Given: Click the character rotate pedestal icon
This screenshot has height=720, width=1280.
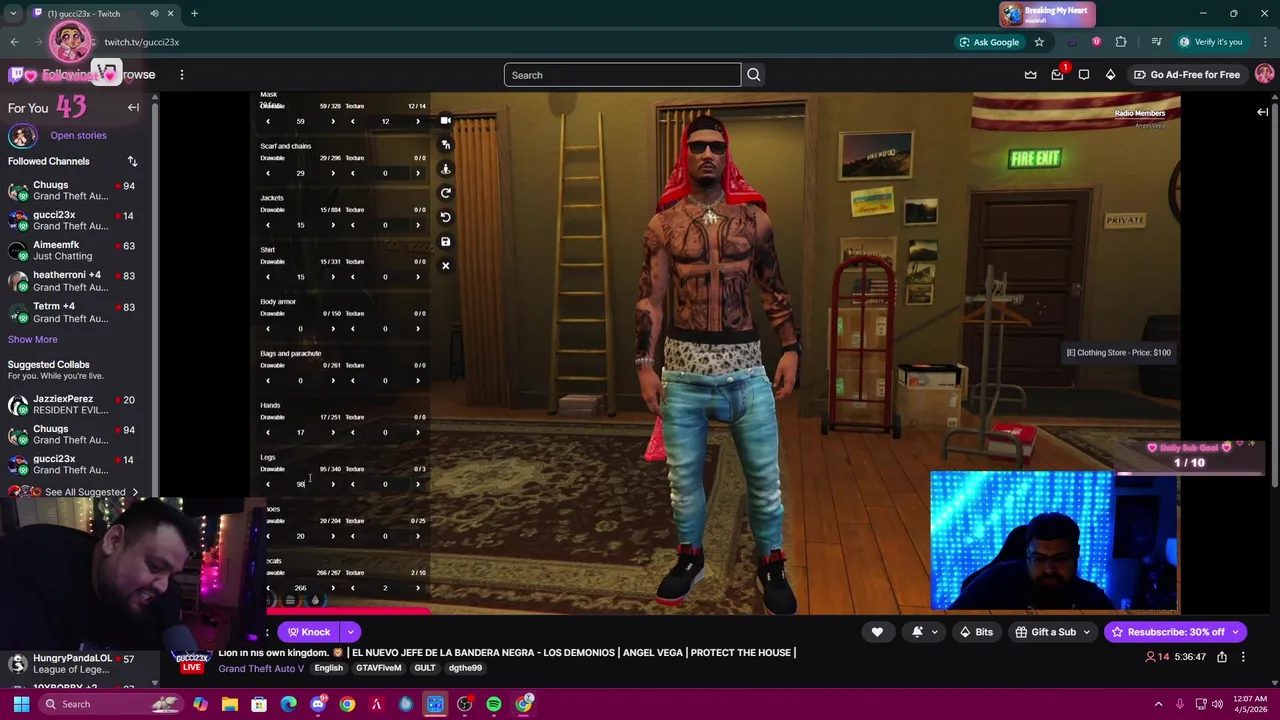Looking at the screenshot, I should coord(446,169).
